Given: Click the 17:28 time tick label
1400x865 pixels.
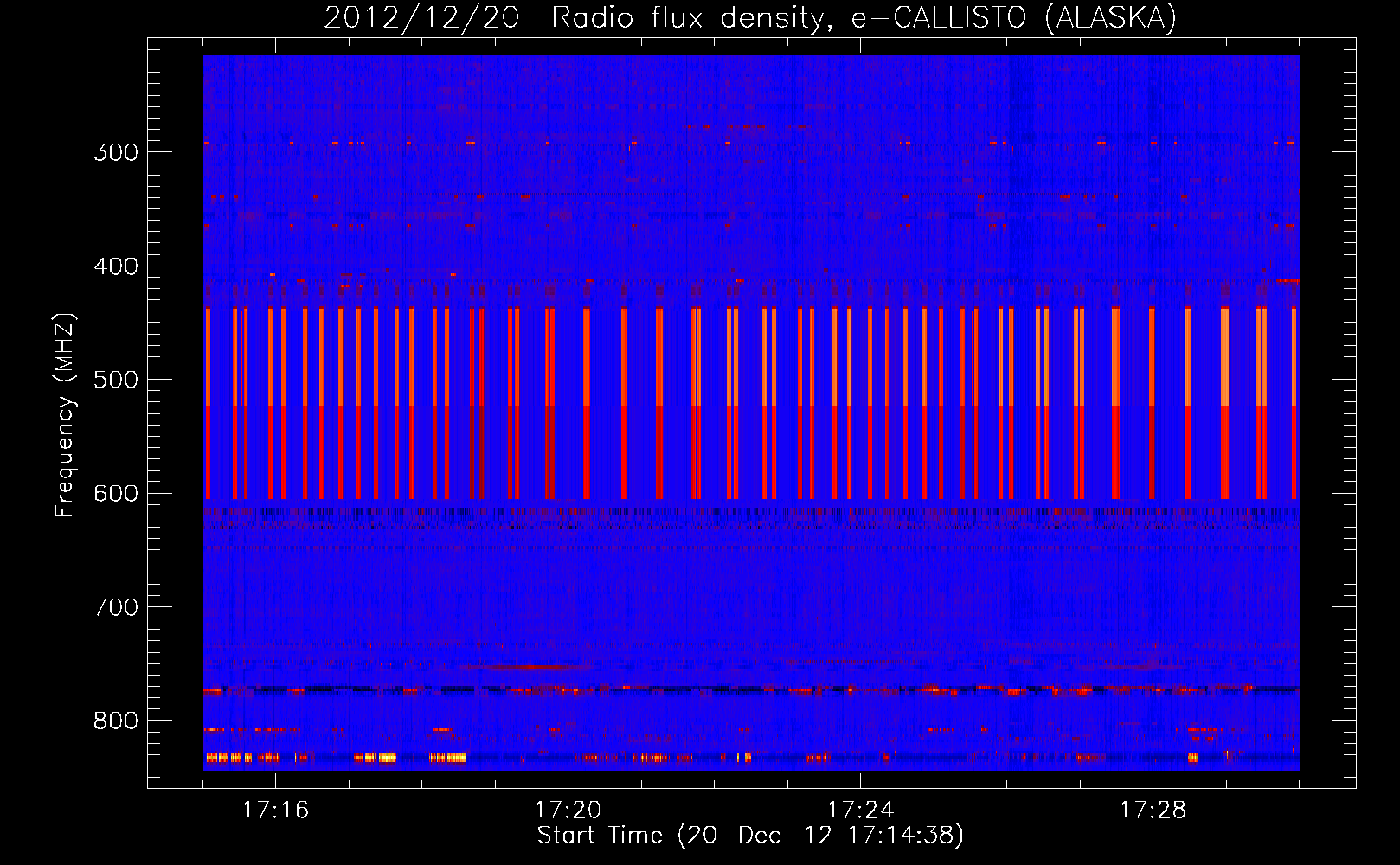Looking at the screenshot, I should 1153,811.
